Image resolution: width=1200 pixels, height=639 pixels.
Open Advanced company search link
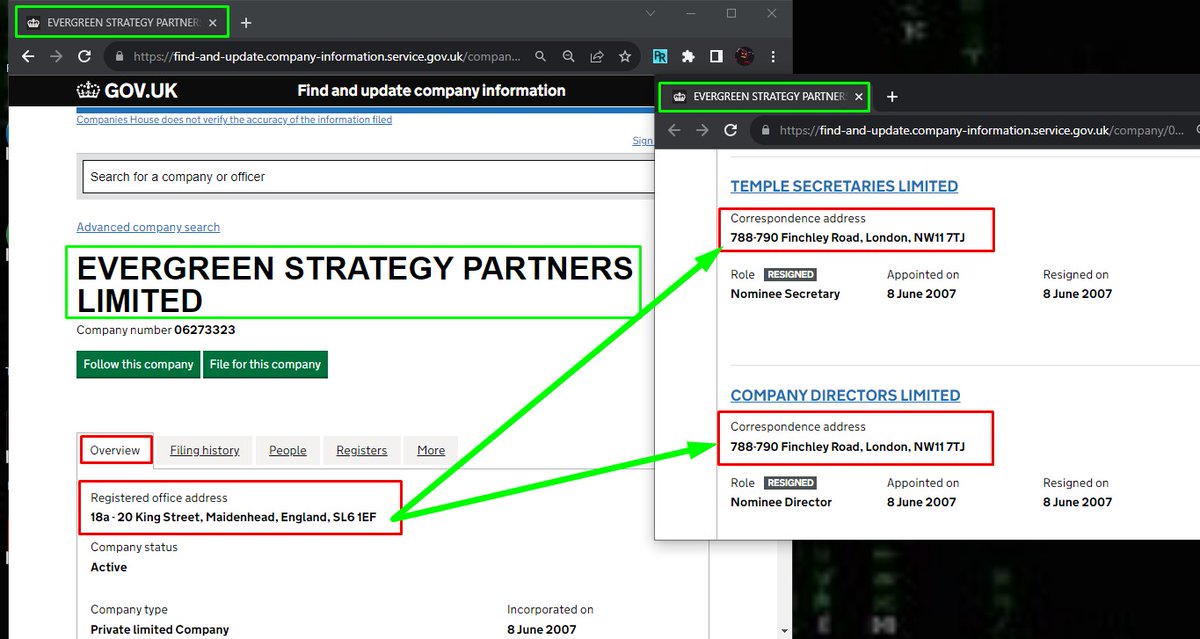tap(148, 227)
